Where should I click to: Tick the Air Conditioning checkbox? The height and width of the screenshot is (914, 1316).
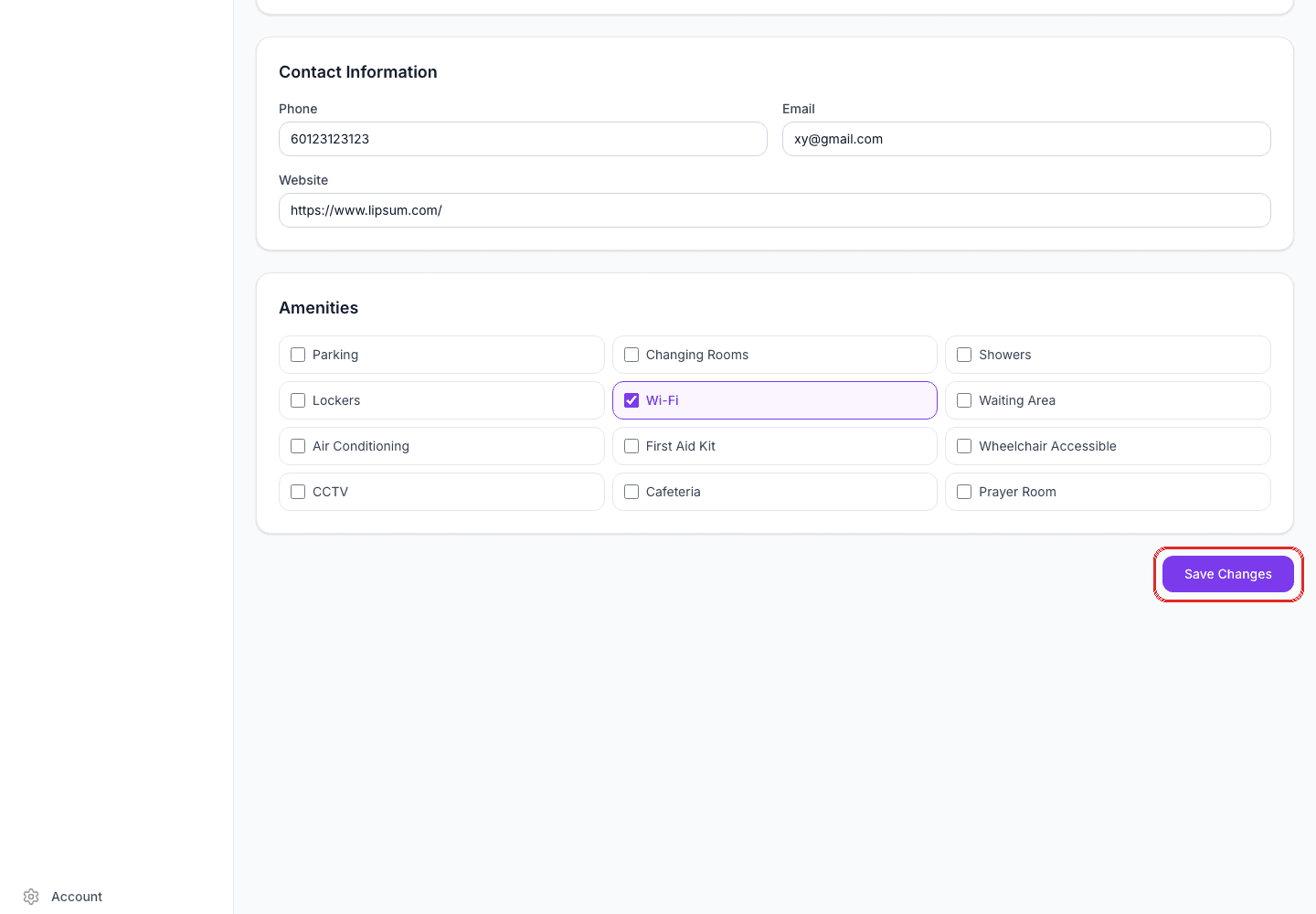pyautogui.click(x=298, y=446)
